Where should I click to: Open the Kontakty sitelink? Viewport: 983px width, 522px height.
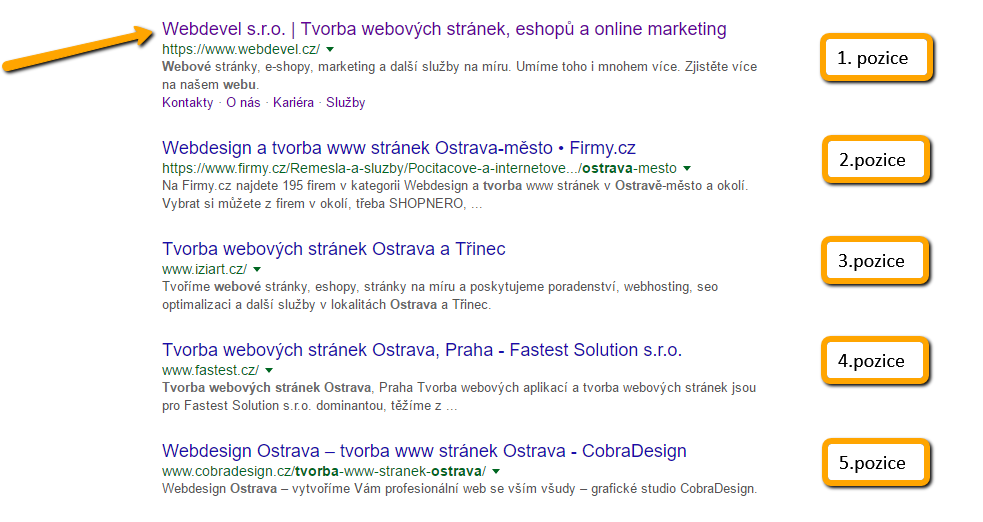187,103
